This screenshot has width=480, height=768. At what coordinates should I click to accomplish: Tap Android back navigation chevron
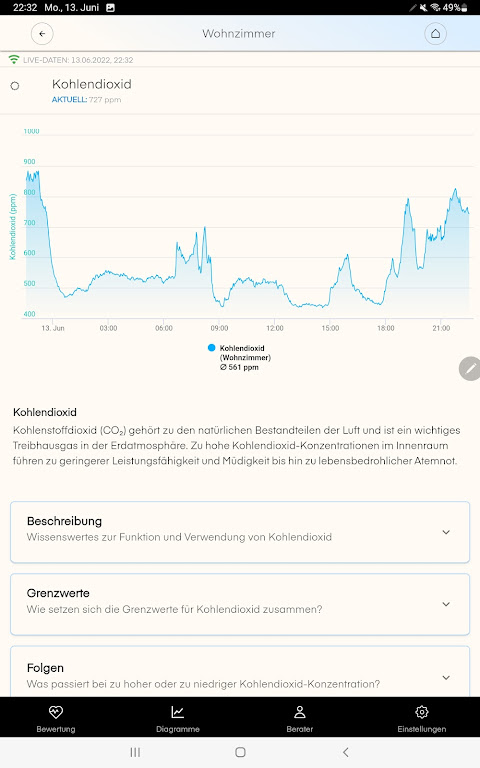point(346,752)
